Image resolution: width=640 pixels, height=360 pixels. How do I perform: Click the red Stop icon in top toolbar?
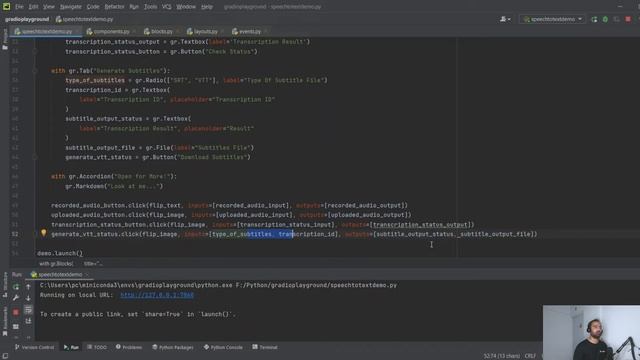(628, 19)
